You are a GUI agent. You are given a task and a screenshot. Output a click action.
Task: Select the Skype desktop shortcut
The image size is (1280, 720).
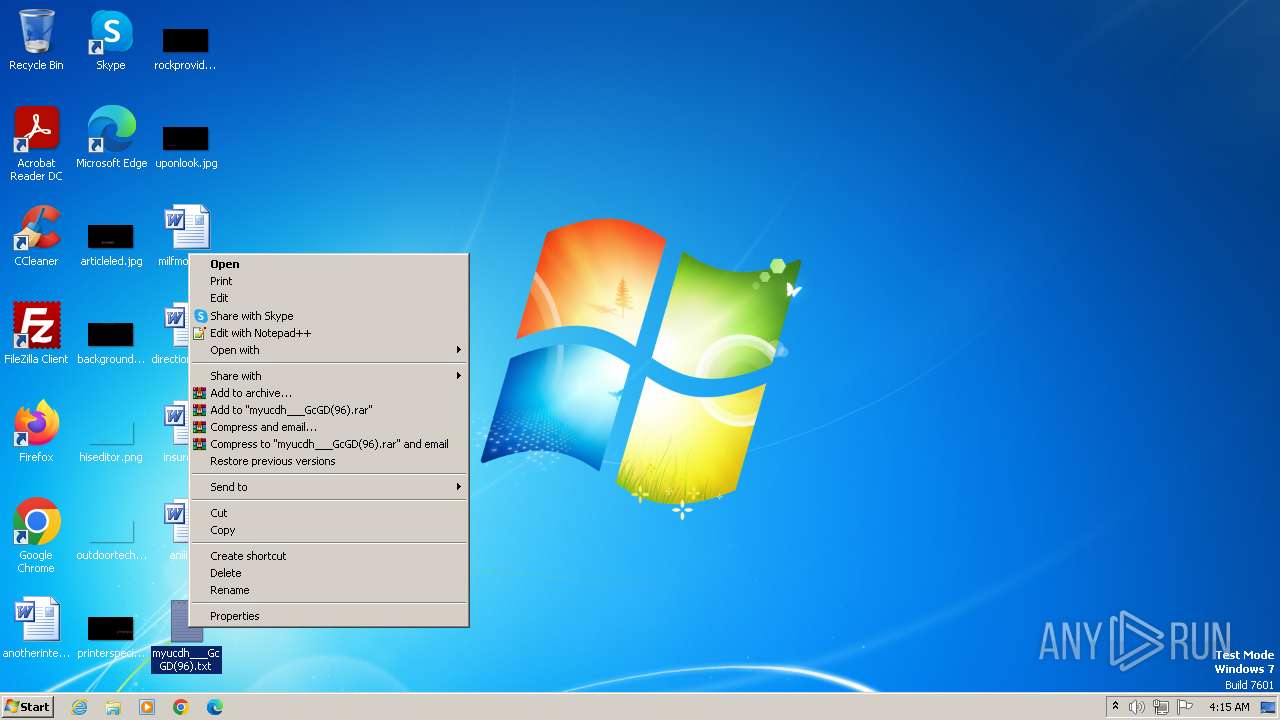111,40
